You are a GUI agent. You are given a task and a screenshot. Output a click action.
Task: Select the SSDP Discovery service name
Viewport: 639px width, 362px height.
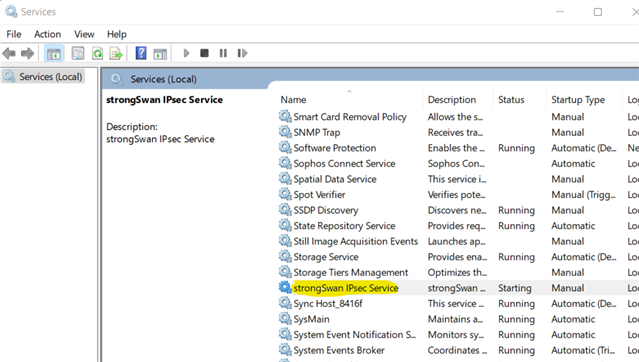tap(326, 210)
